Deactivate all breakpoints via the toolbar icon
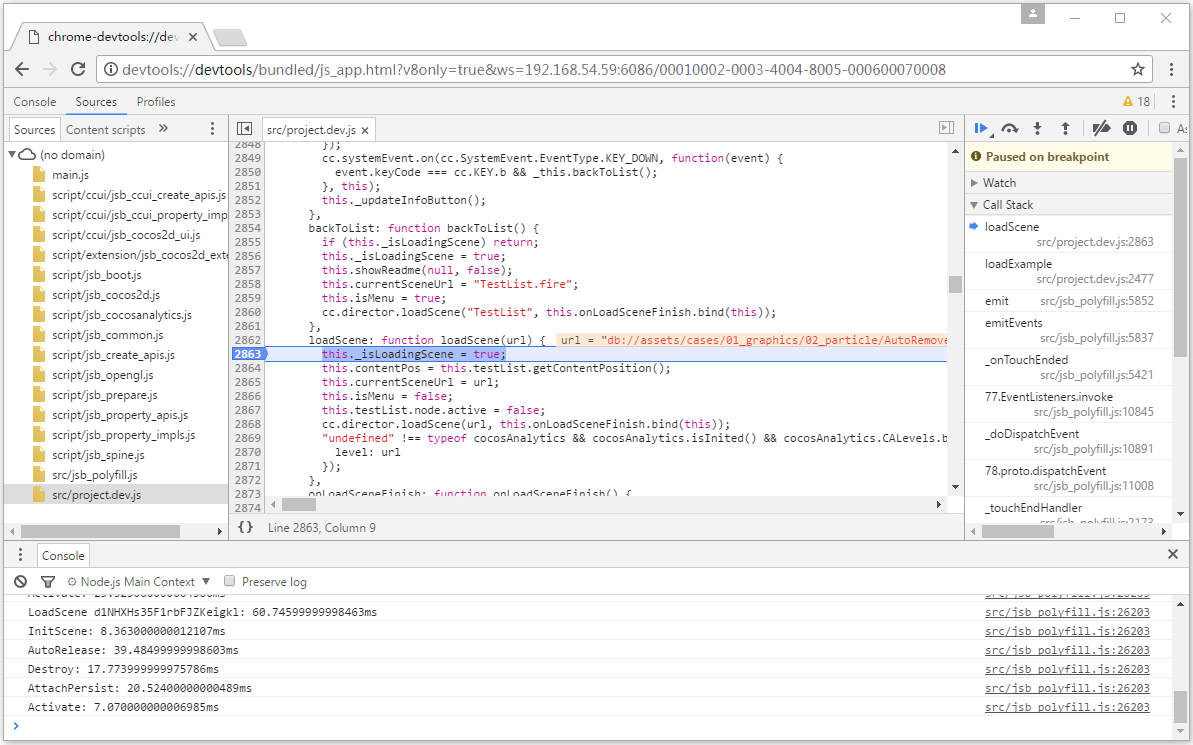Image resolution: width=1193 pixels, height=745 pixels. (x=1101, y=128)
